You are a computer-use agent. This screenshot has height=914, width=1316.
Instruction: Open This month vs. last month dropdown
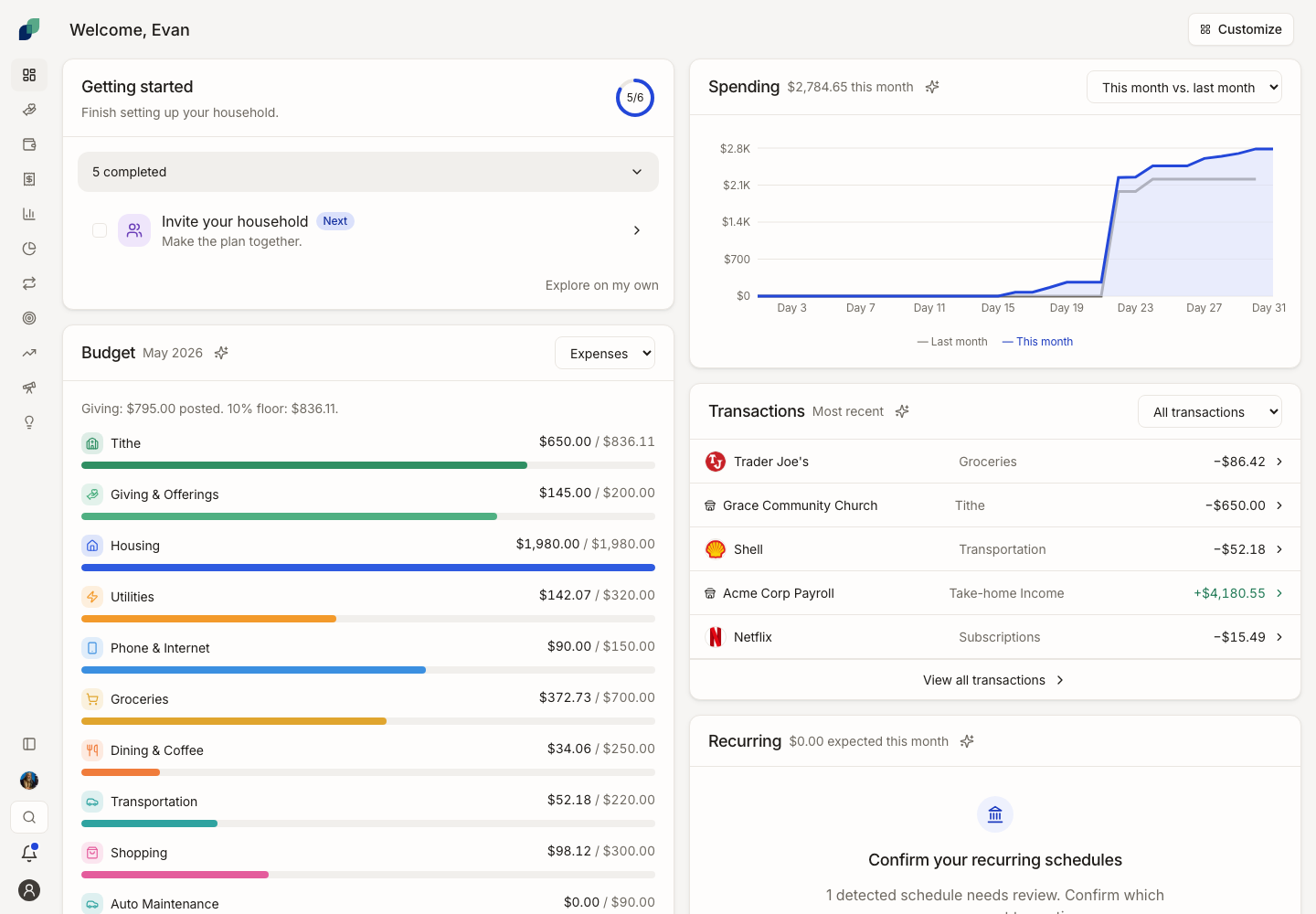click(1184, 88)
